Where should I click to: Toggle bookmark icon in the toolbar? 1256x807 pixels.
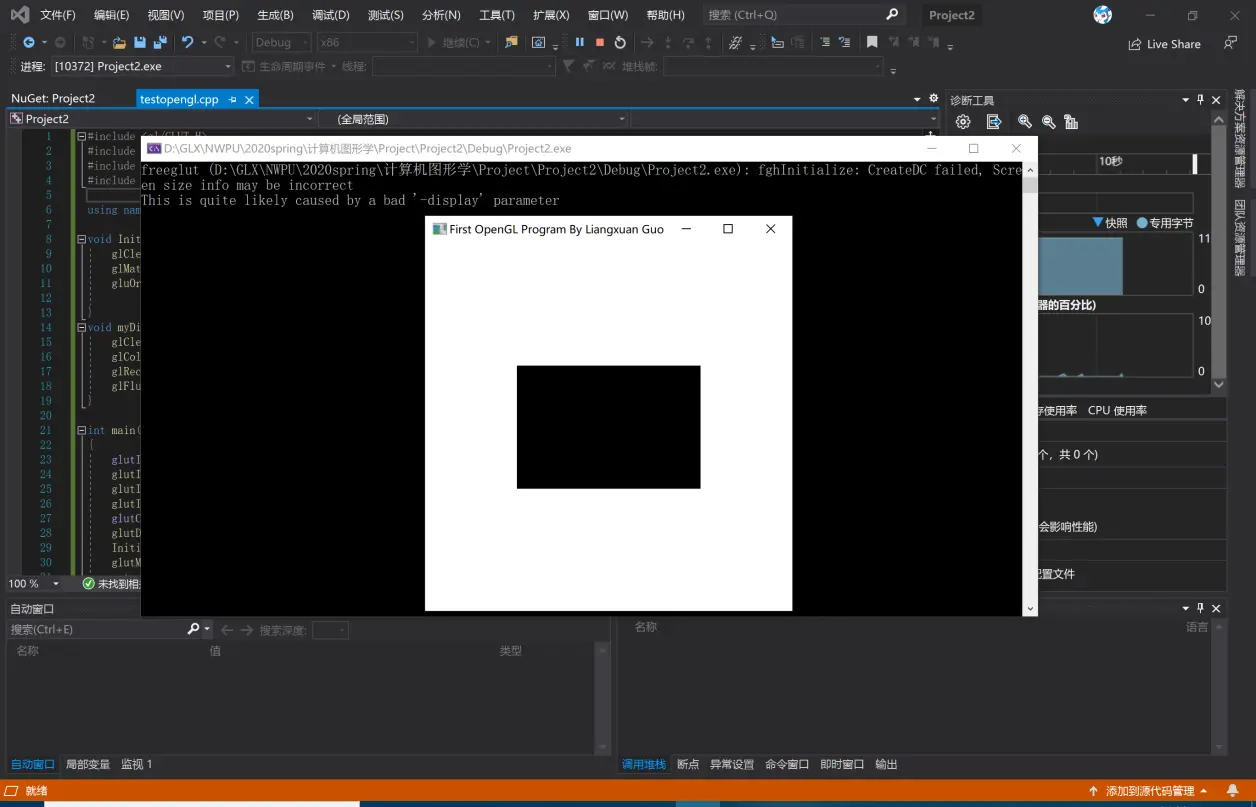click(872, 42)
